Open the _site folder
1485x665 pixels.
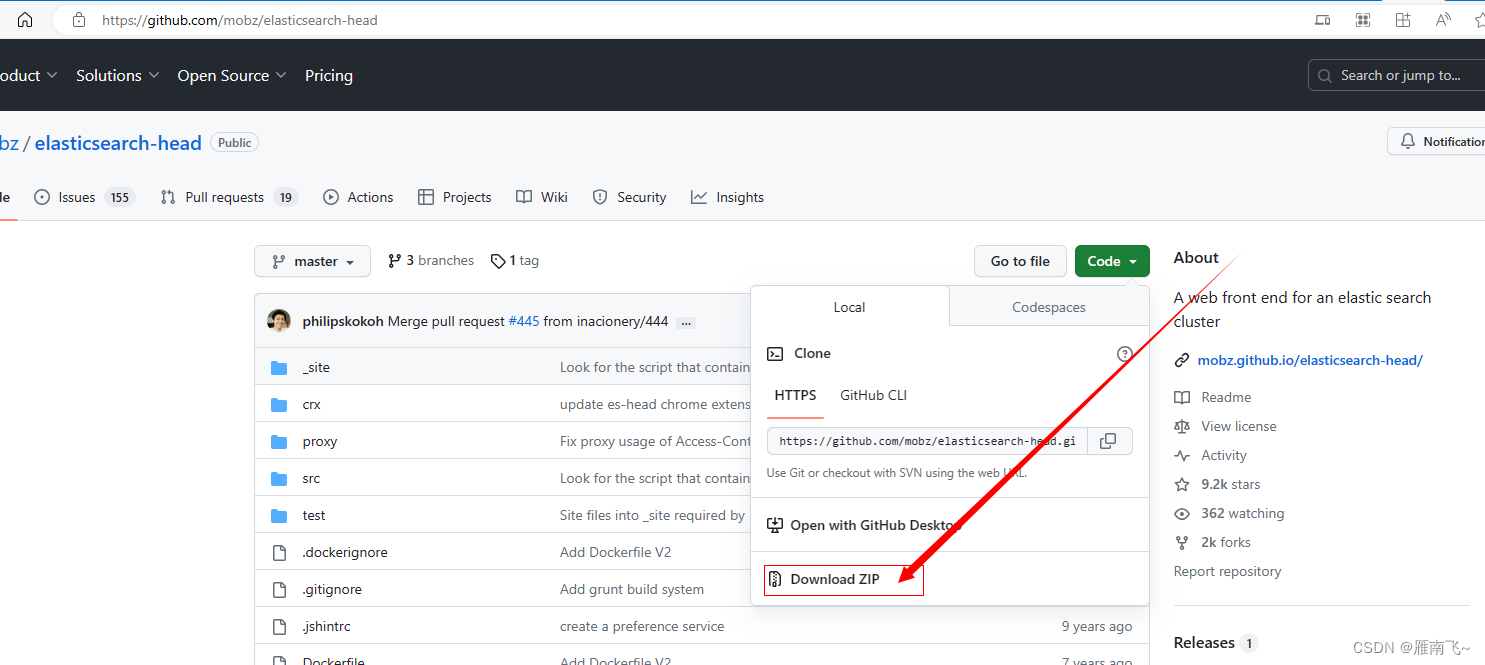(316, 367)
